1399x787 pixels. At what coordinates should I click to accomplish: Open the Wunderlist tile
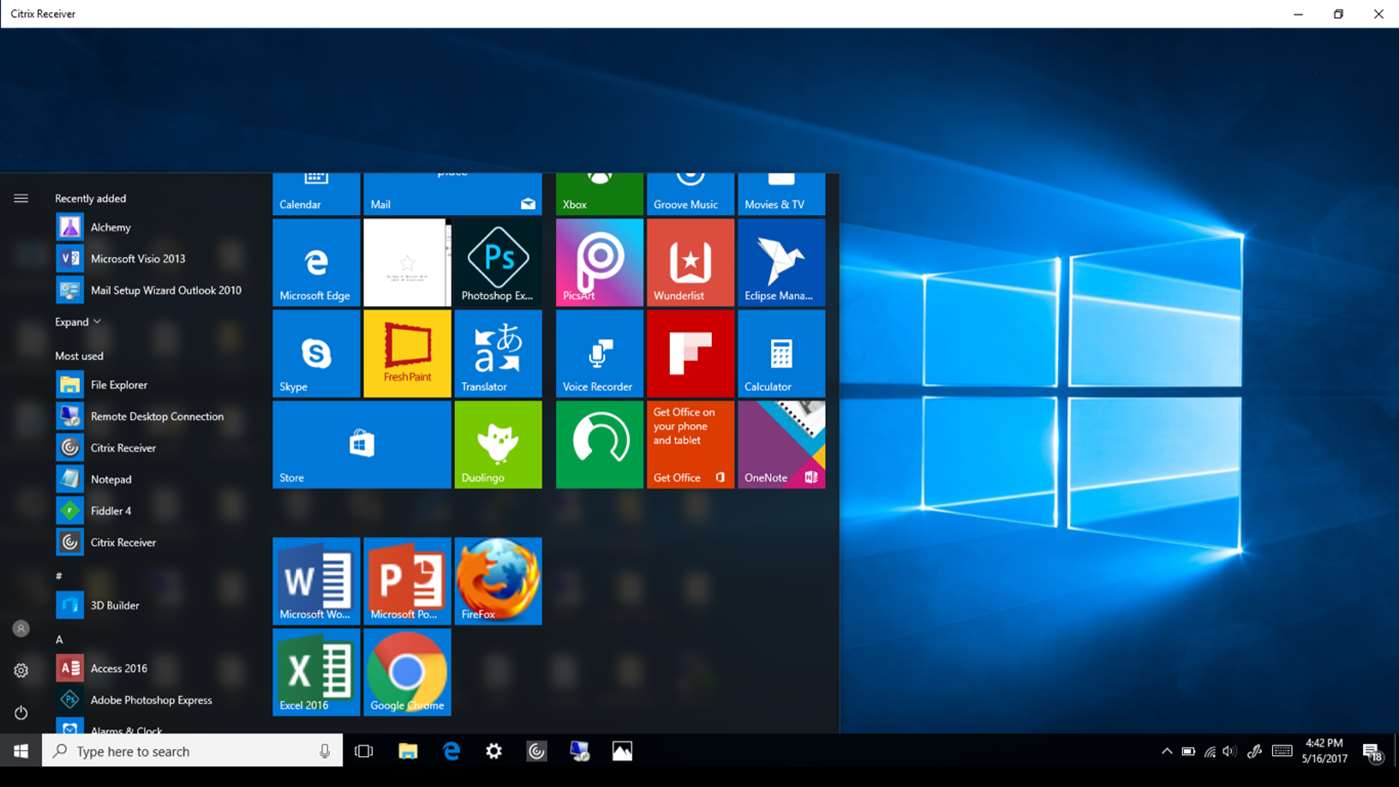click(689, 261)
